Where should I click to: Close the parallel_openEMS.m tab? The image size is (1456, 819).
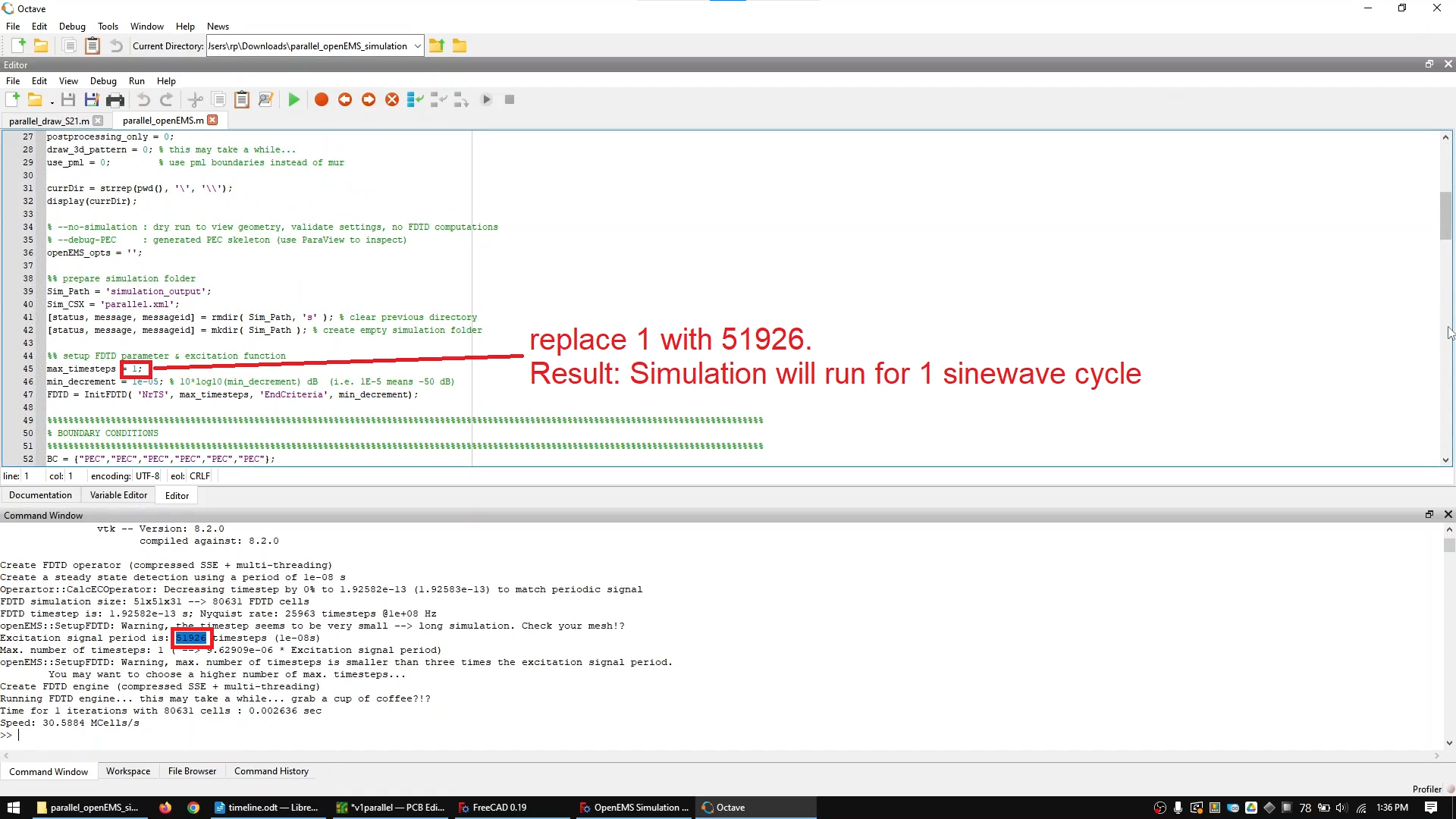[213, 120]
